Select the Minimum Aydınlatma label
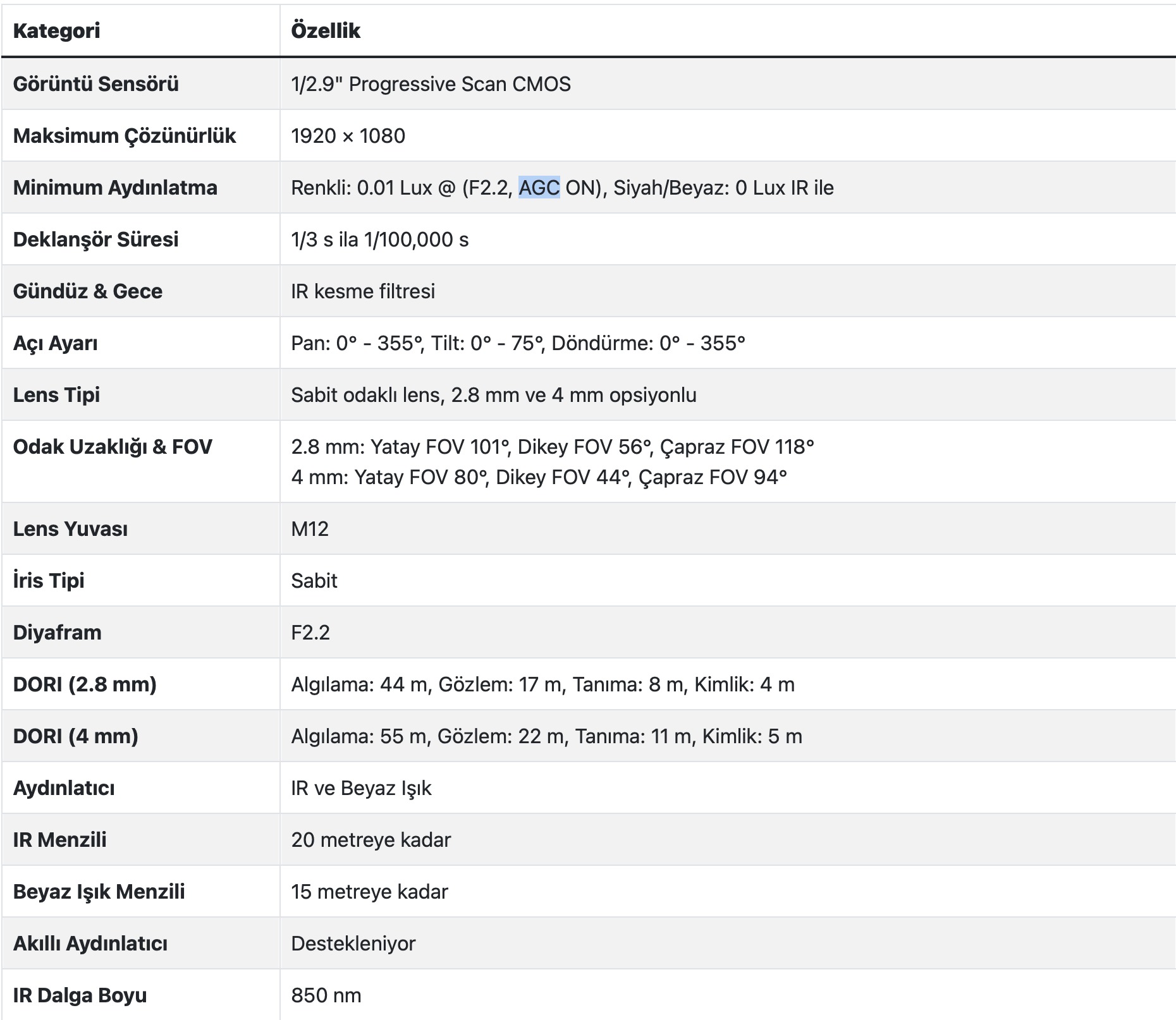1176x1020 pixels. coord(115,188)
